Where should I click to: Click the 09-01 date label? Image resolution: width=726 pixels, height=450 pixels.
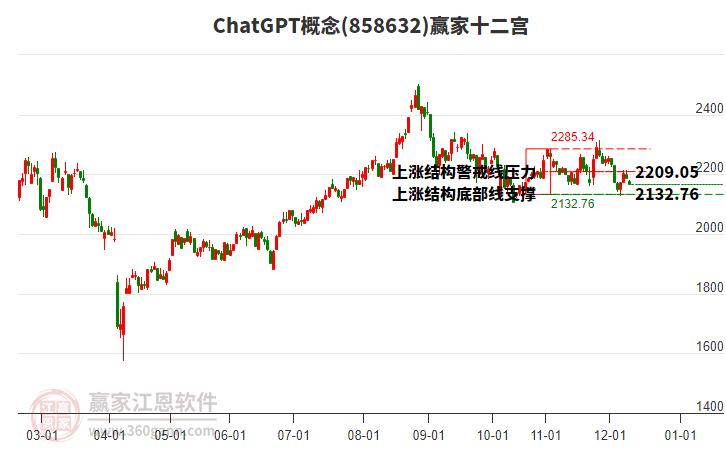click(429, 435)
